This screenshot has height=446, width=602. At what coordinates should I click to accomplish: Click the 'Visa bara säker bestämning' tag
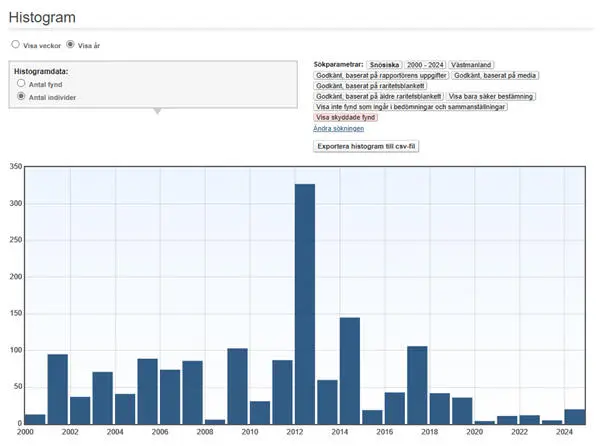pyautogui.click(x=490, y=96)
